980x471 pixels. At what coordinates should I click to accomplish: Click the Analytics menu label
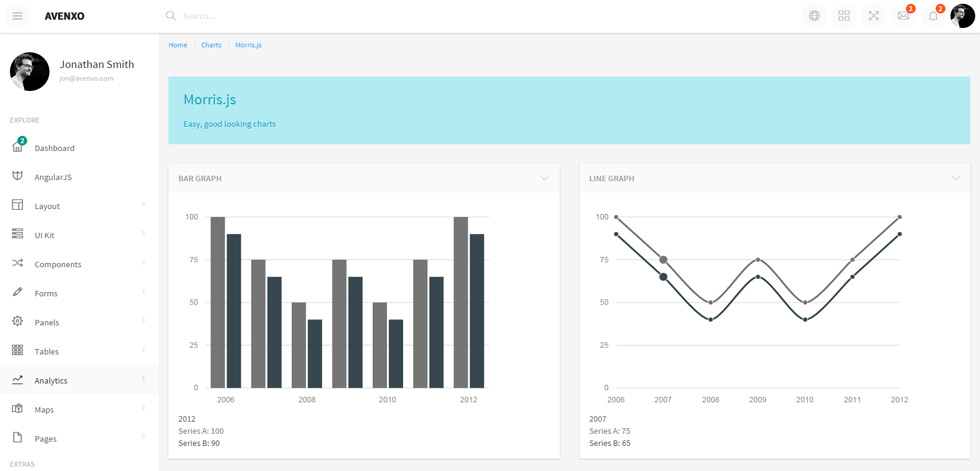(x=51, y=380)
